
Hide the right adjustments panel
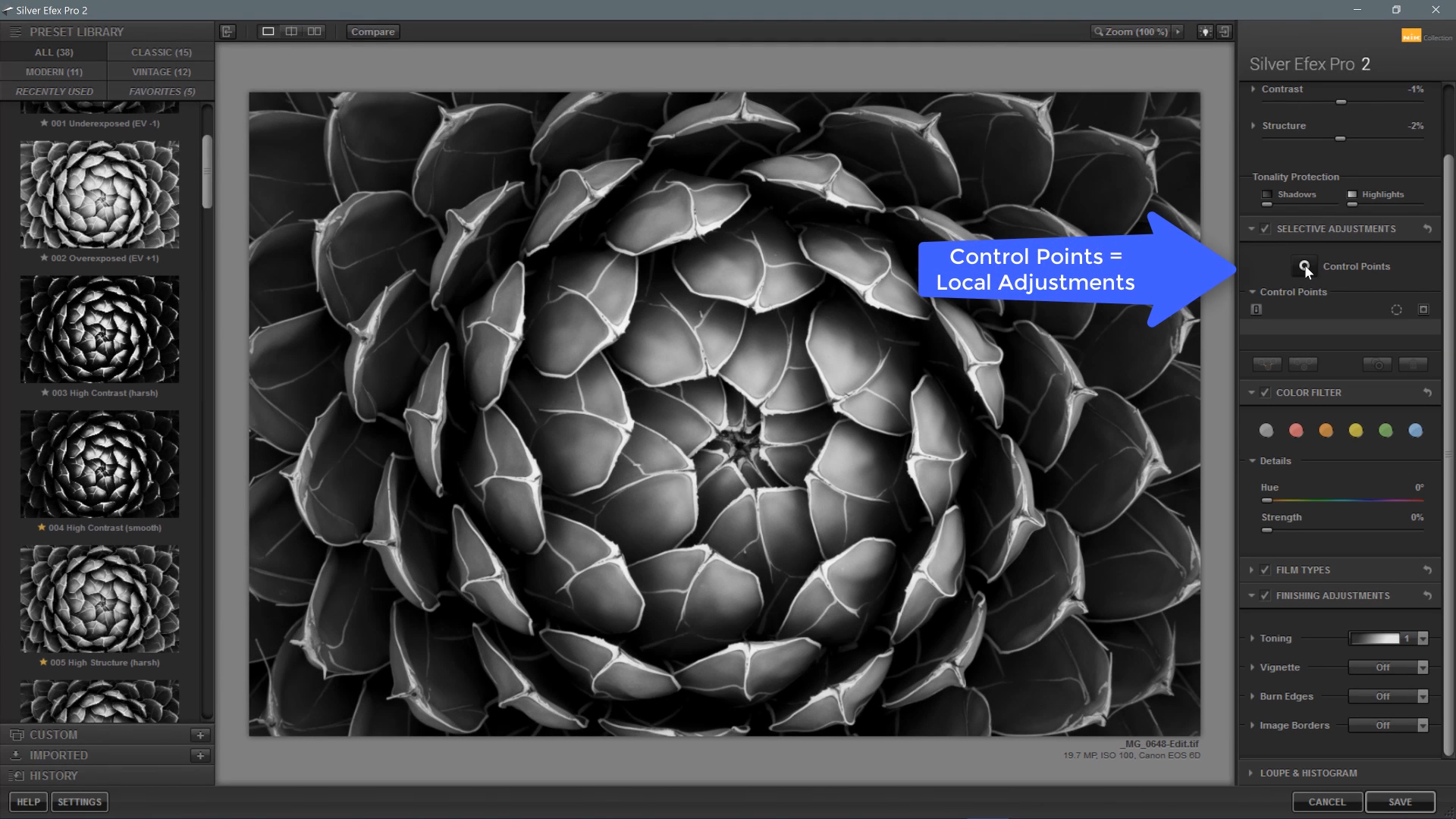(x=1224, y=31)
